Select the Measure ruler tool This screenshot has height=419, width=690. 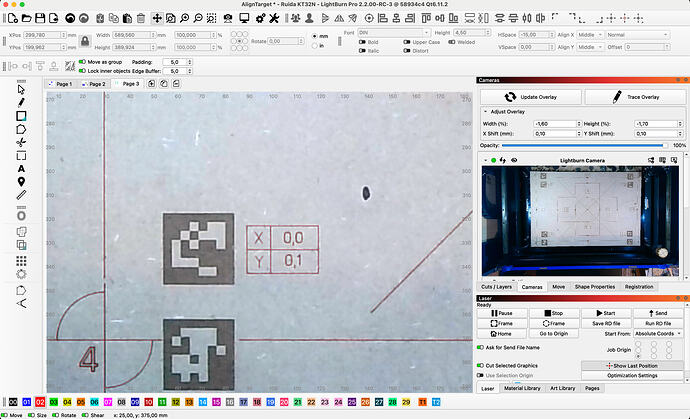(x=21, y=195)
